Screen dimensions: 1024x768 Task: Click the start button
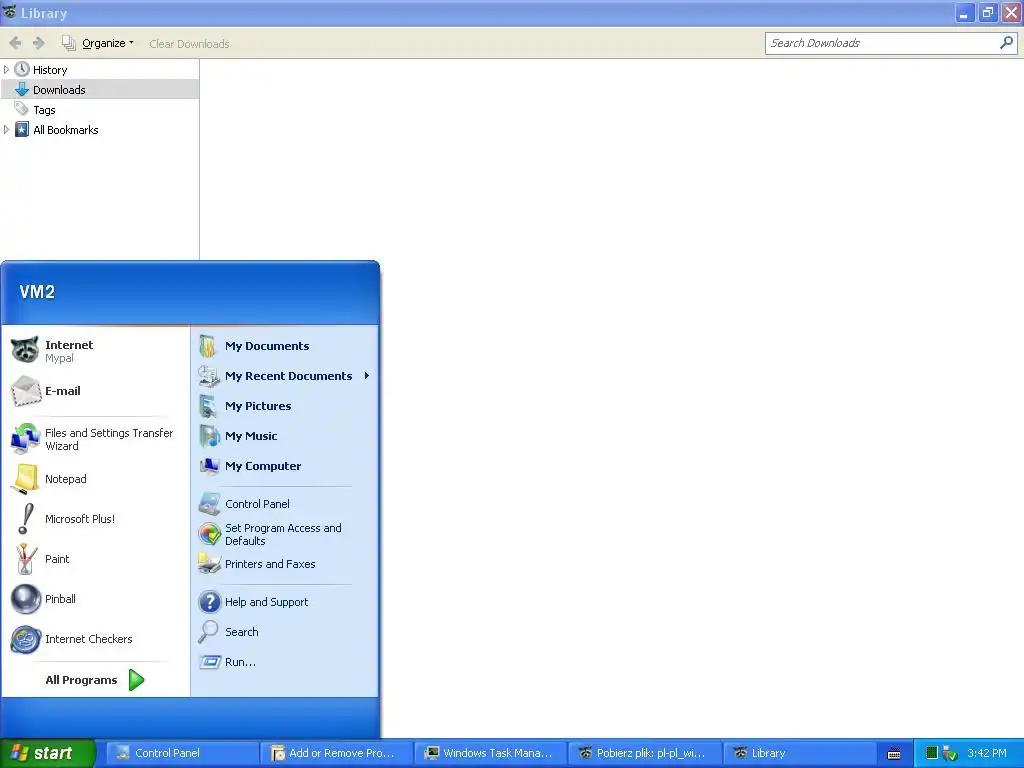click(47, 753)
